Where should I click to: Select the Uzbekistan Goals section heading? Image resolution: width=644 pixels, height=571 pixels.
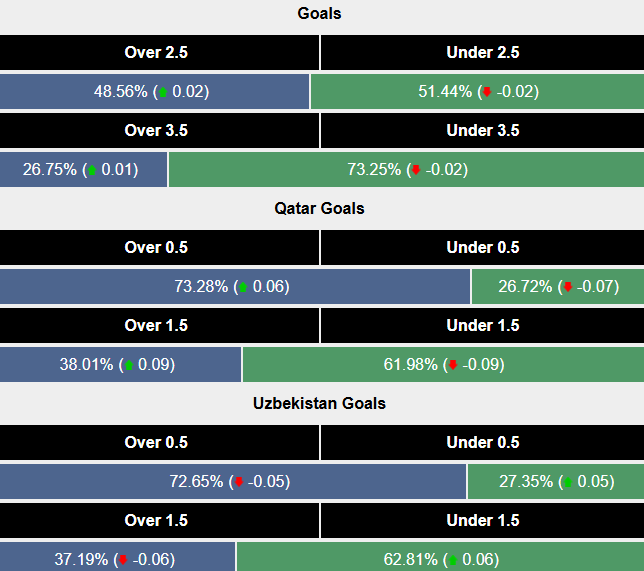pyautogui.click(x=320, y=404)
